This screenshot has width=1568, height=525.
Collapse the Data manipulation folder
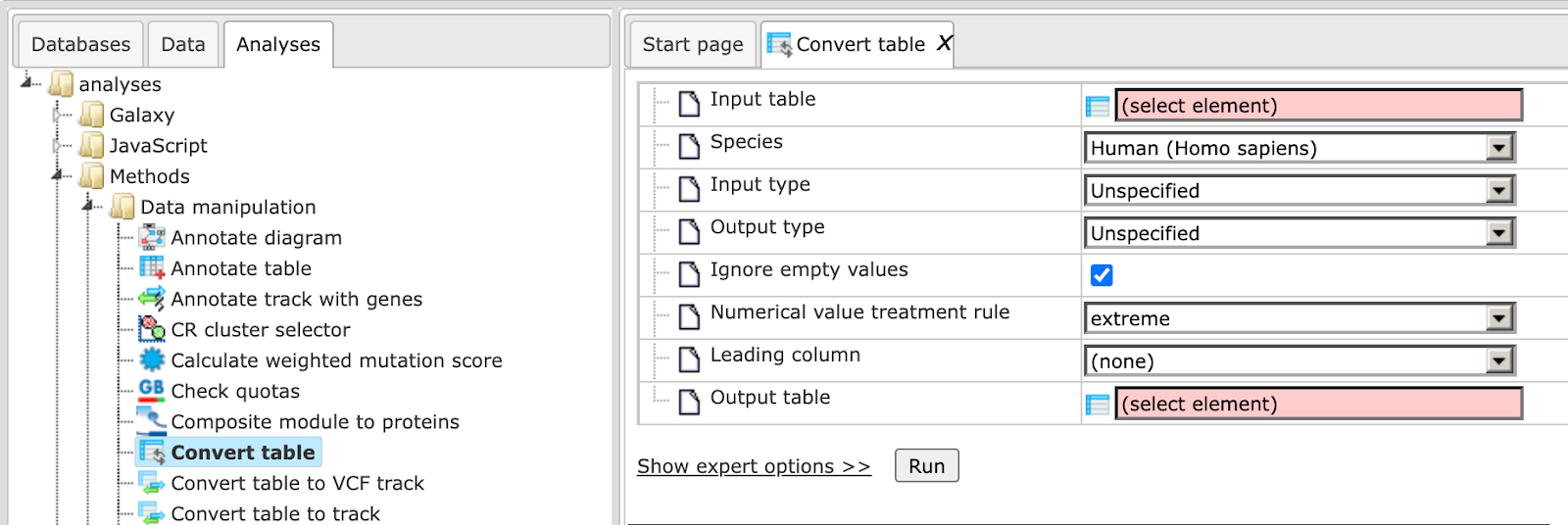click(89, 207)
